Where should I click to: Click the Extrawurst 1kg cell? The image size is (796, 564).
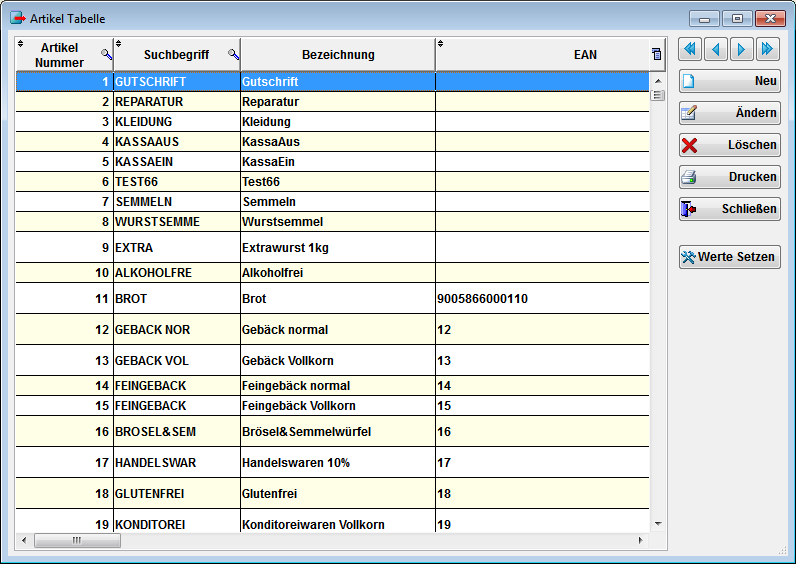(338, 248)
